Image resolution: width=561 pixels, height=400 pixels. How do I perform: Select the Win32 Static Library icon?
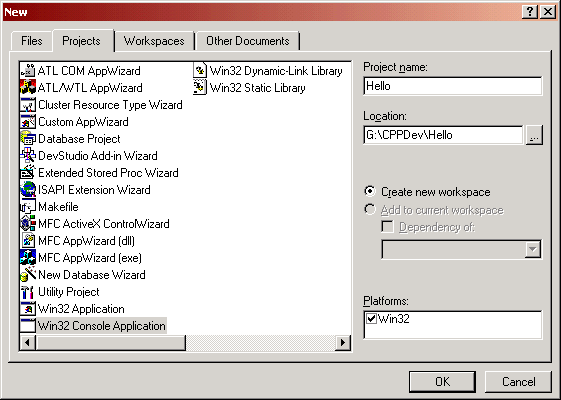[200, 88]
